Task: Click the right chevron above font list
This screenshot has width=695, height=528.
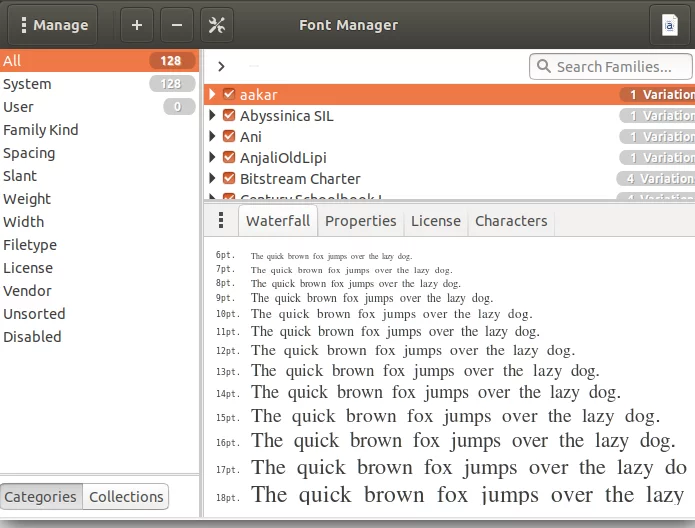Action: click(x=220, y=67)
